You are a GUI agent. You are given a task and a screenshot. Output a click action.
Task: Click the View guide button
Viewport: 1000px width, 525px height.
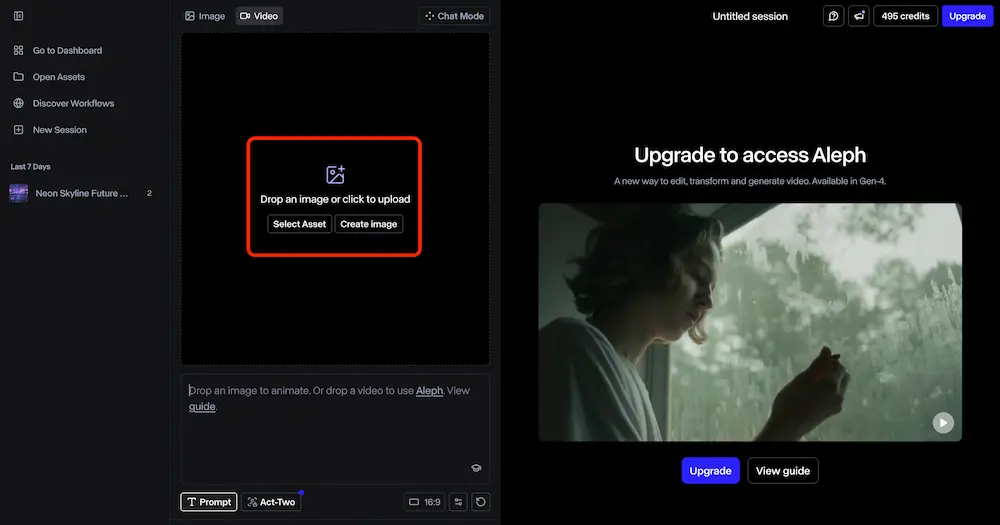[783, 471]
